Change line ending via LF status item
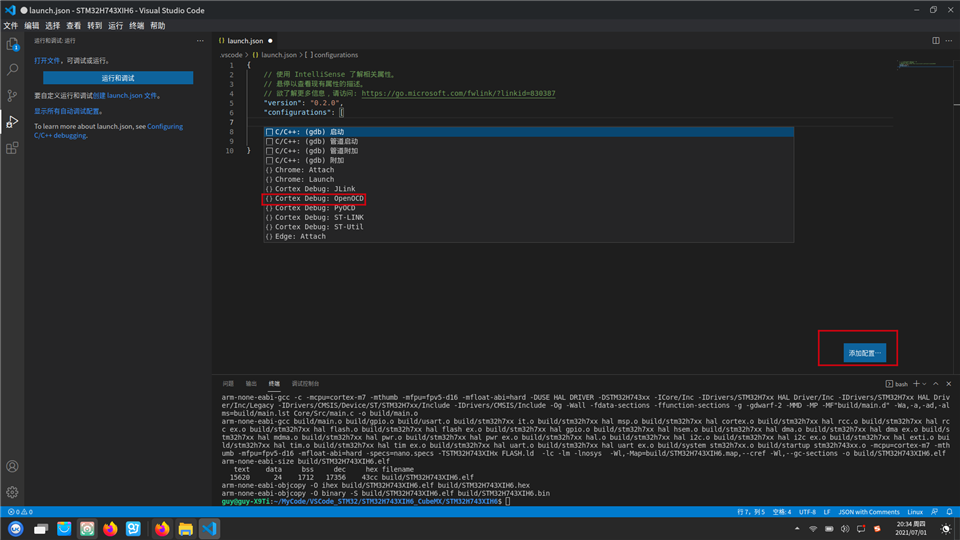Viewport: 960px width, 540px height. tap(827, 512)
